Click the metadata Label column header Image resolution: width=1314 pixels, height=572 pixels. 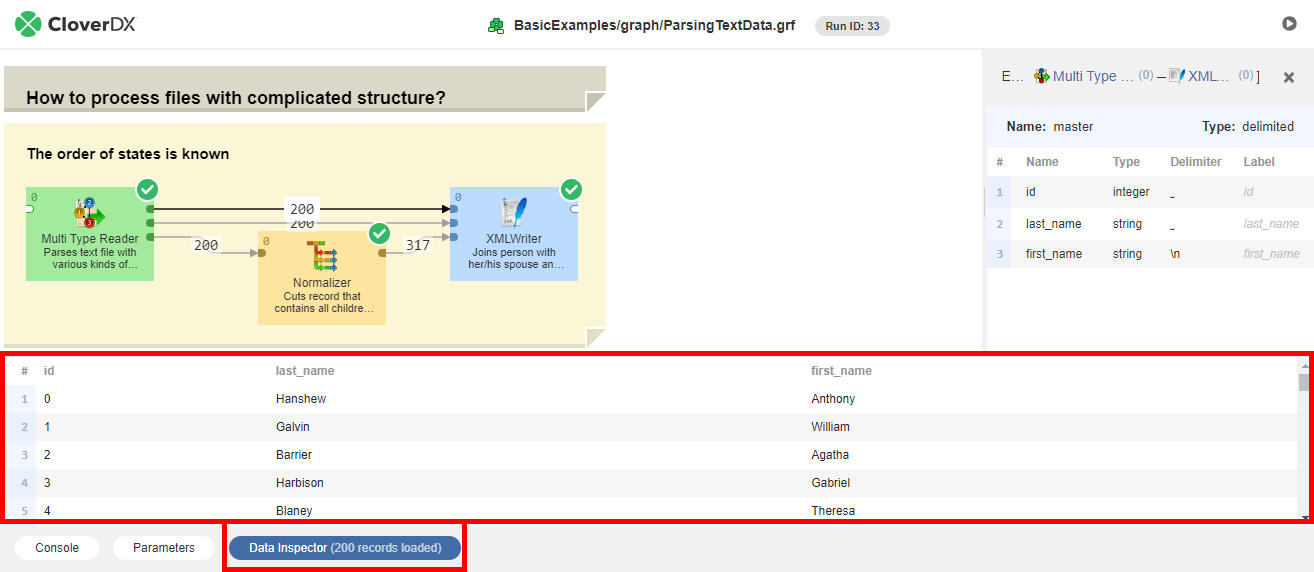coord(1259,162)
